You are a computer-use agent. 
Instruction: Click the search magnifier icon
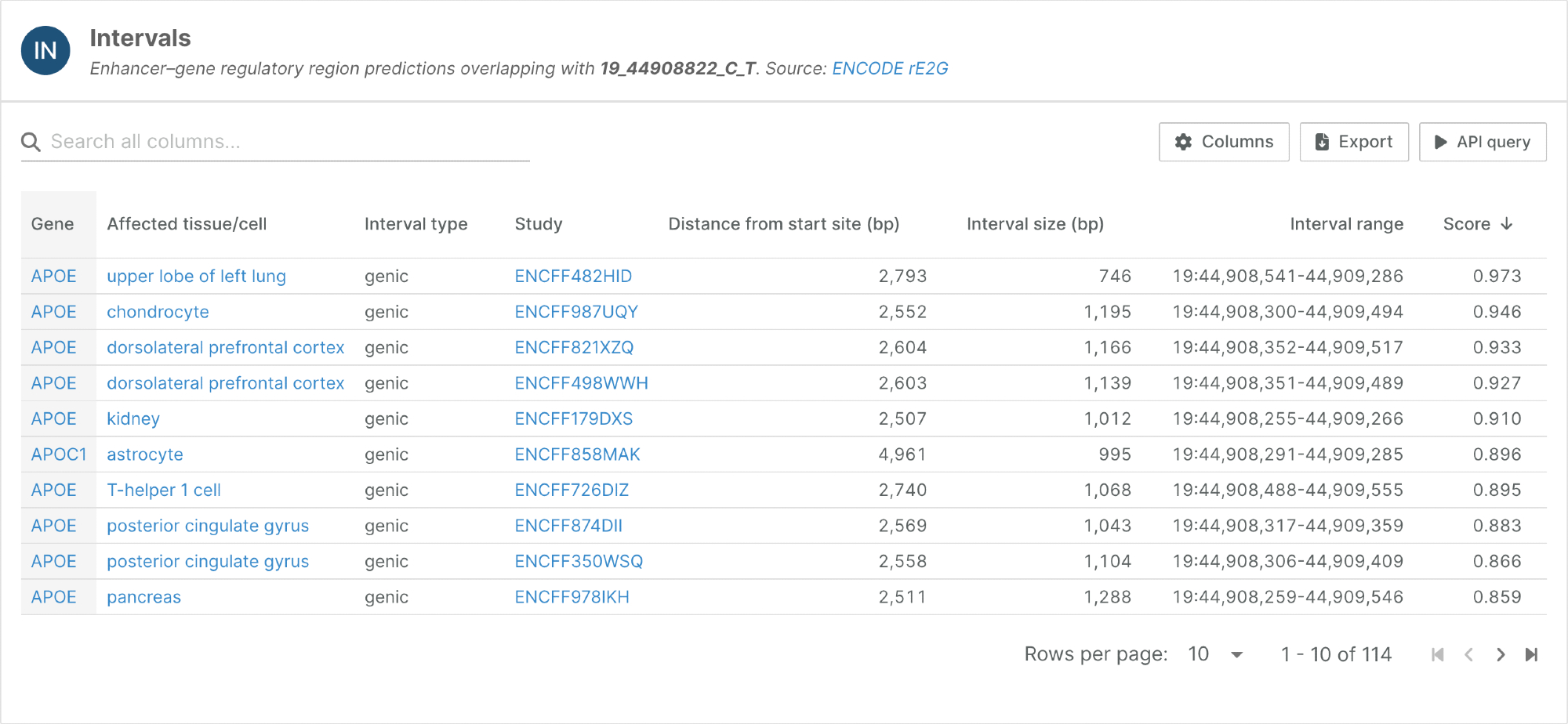click(x=31, y=142)
